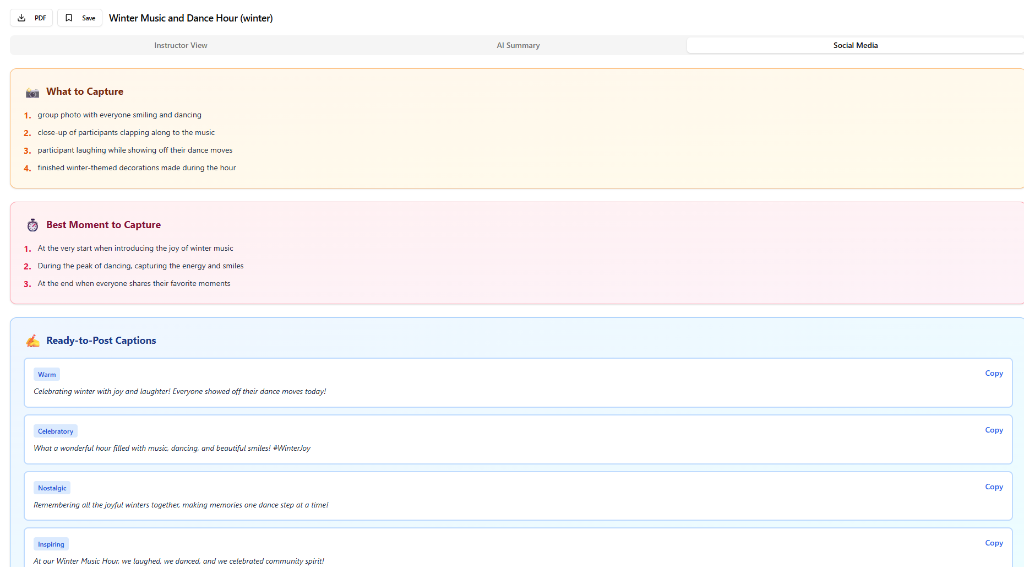Copy the Celebratory caption
Image resolution: width=1024 pixels, height=567 pixels.
click(x=993, y=430)
